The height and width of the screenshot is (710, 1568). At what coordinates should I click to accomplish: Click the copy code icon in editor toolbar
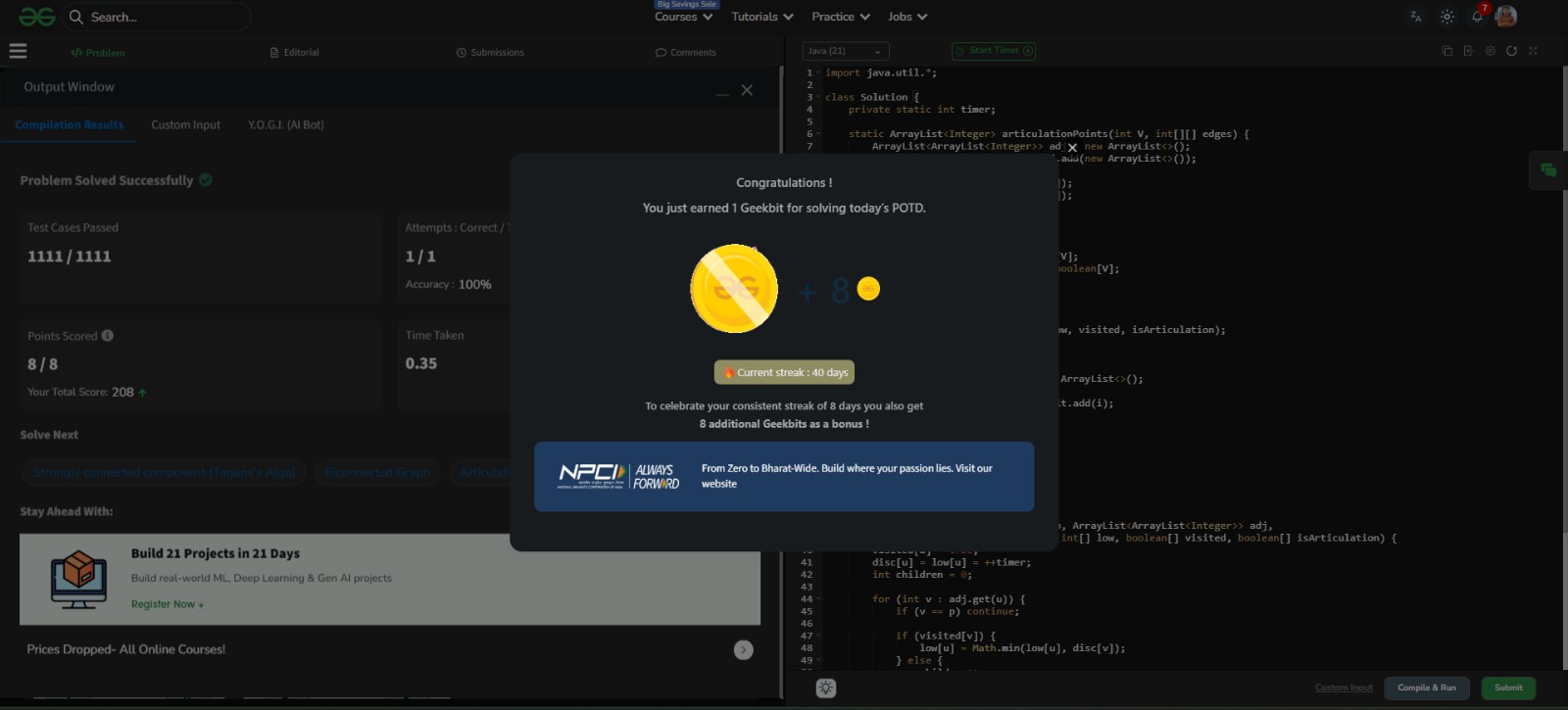pyautogui.click(x=1446, y=51)
